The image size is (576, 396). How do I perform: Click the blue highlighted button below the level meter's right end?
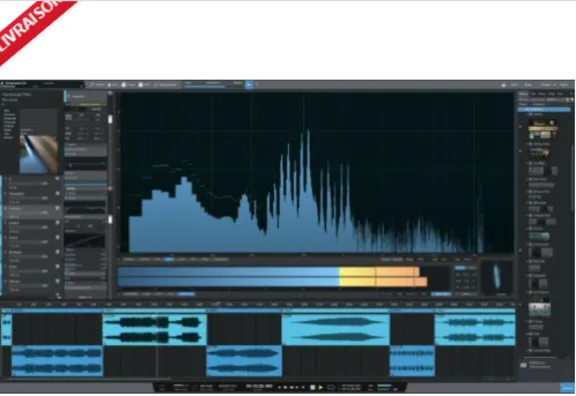[x=441, y=294]
